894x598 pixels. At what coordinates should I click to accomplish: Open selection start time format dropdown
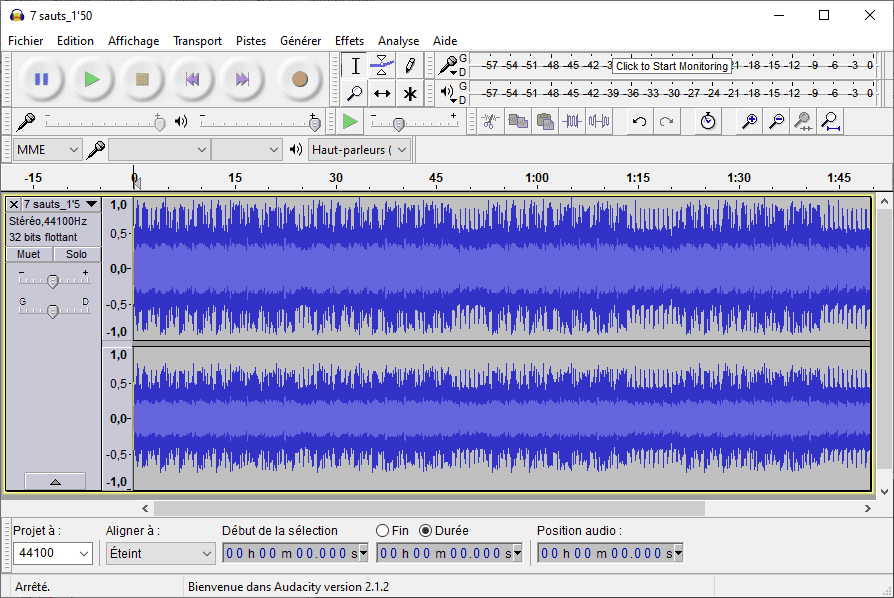[364, 553]
